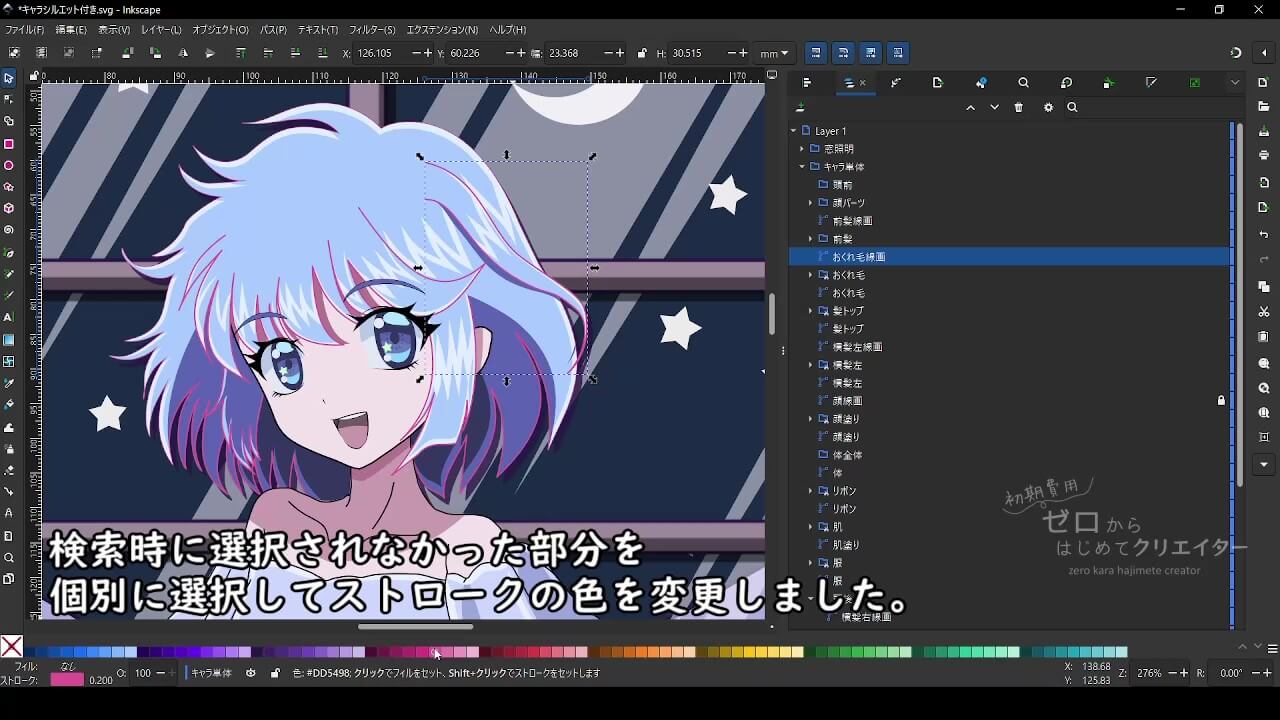Viewport: 1280px width, 720px height.
Task: Click the Print icon in command bar
Action: 1264,155
